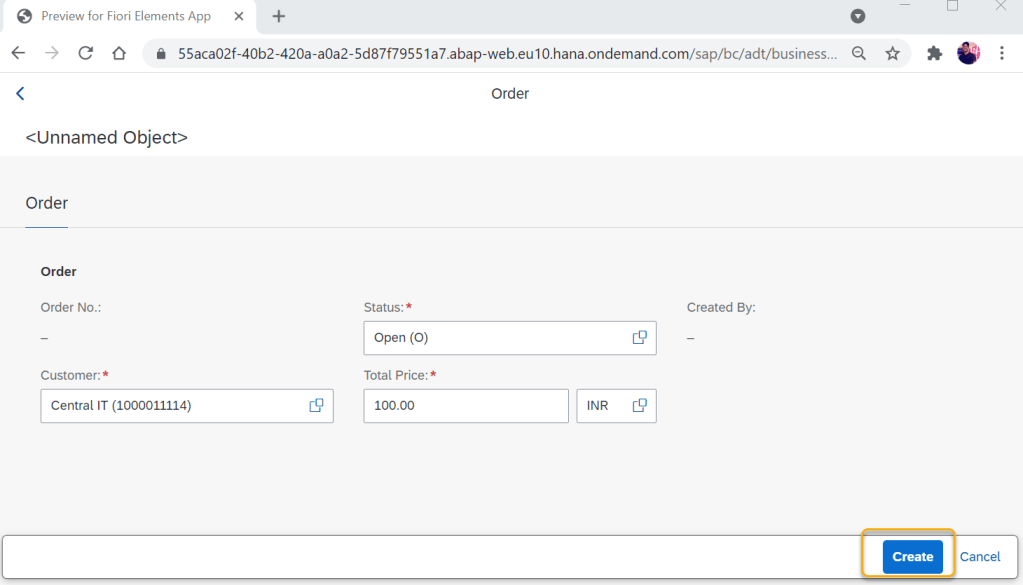Click the Created By label
1023x585 pixels.
click(x=721, y=307)
